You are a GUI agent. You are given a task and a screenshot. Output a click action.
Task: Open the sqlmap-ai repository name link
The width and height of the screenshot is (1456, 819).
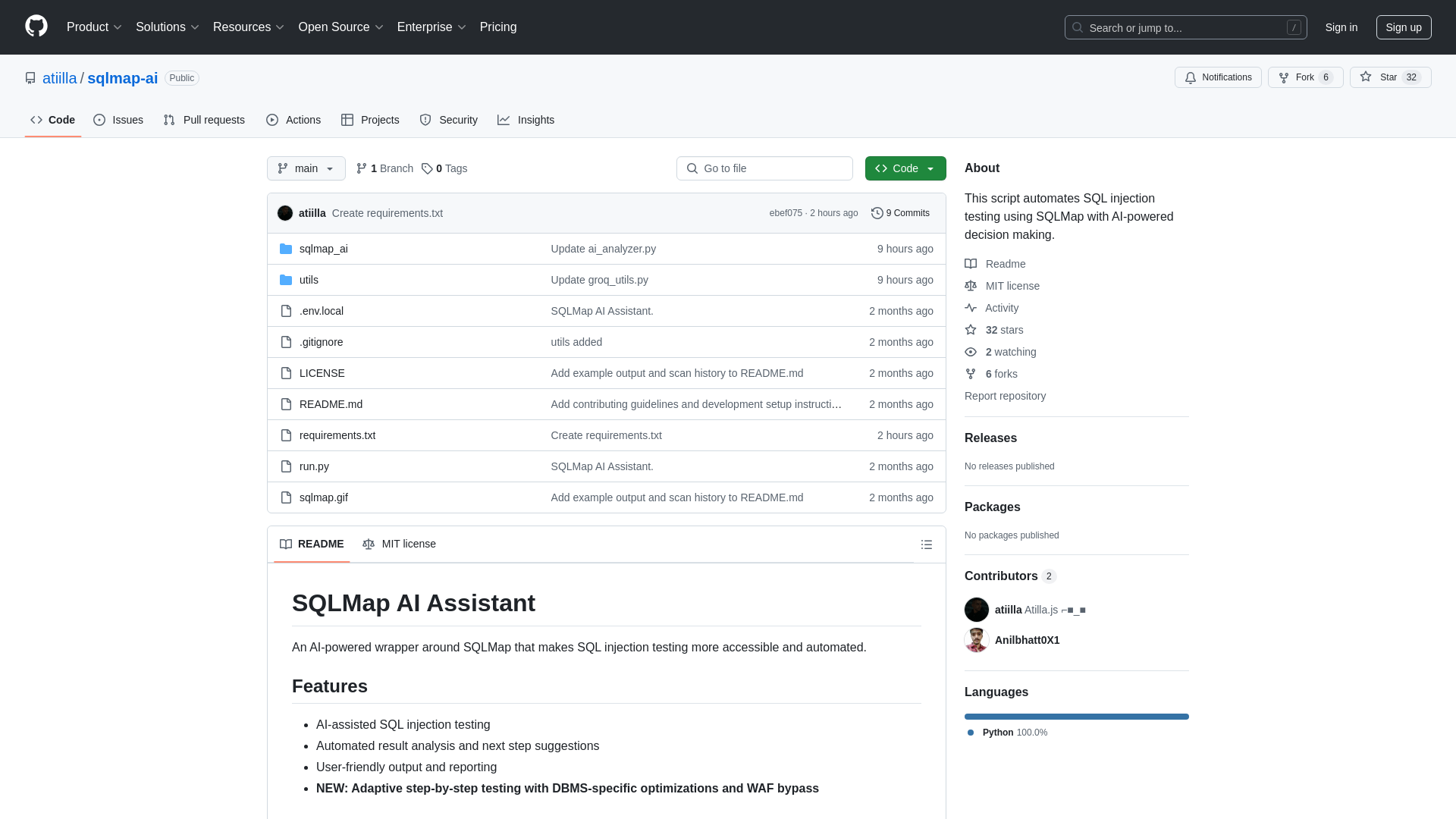coord(123,78)
